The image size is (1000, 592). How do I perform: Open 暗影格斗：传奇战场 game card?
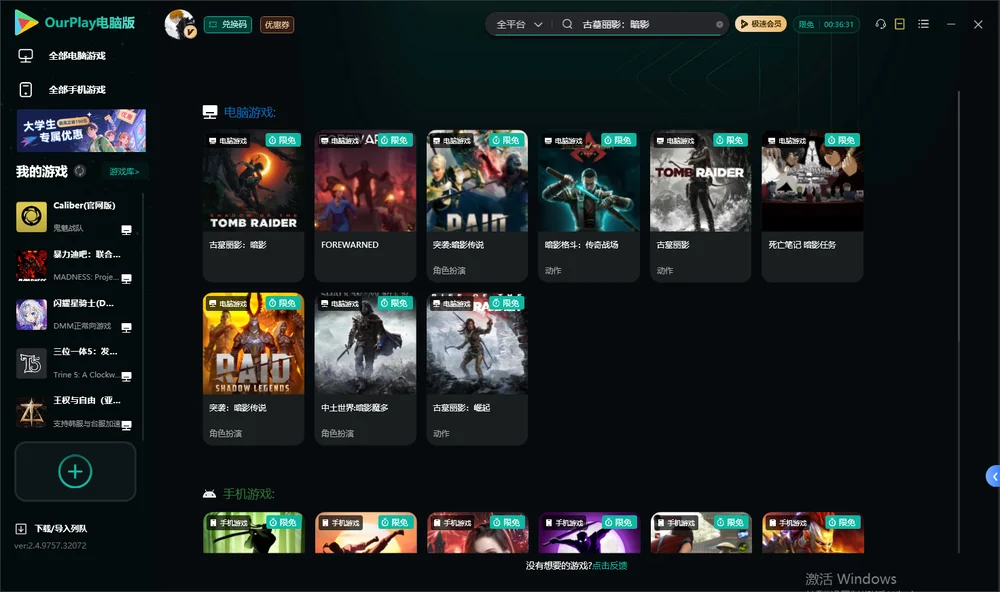(589, 206)
